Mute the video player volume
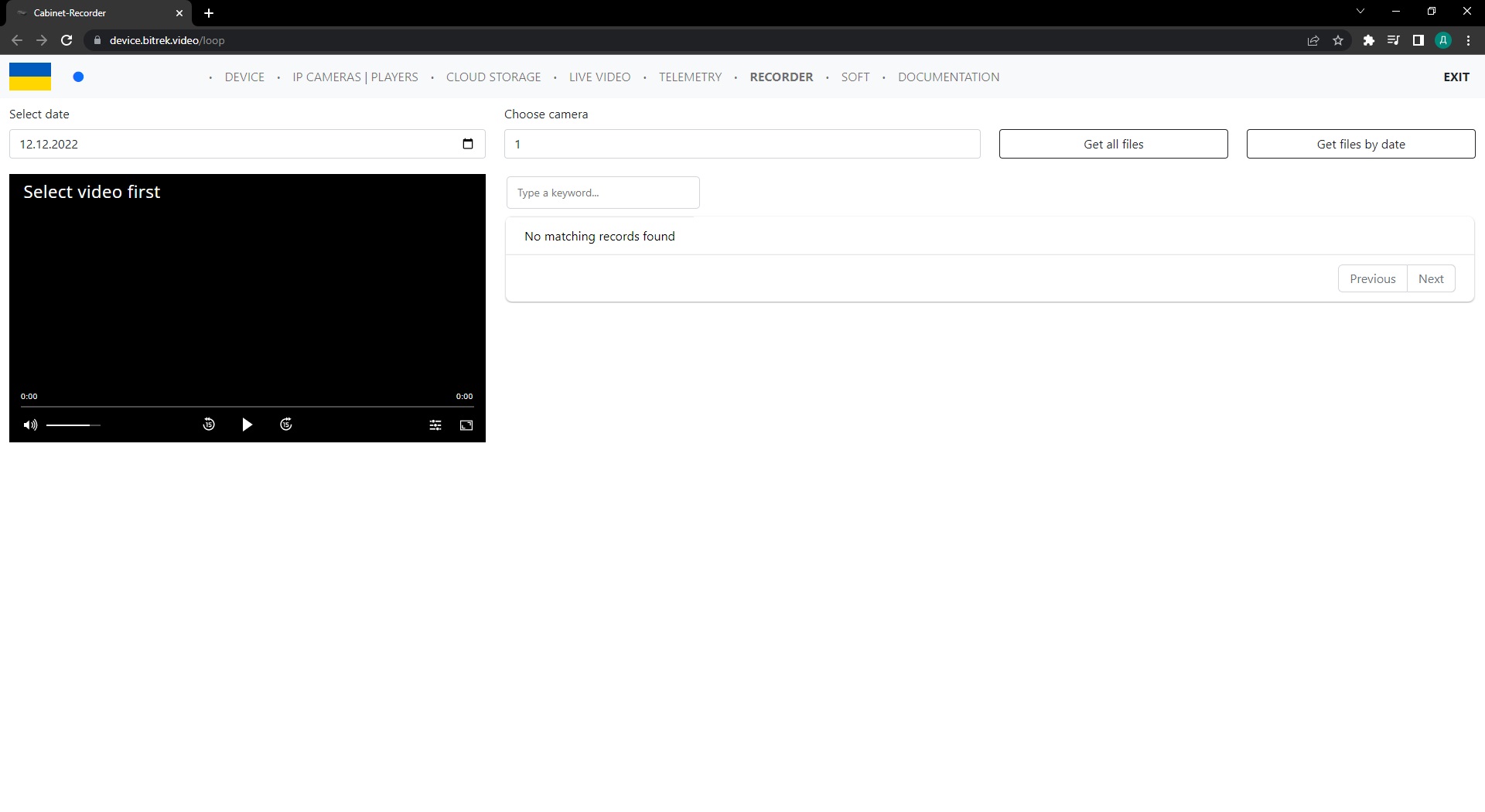Image resolution: width=1485 pixels, height=812 pixels. point(30,425)
